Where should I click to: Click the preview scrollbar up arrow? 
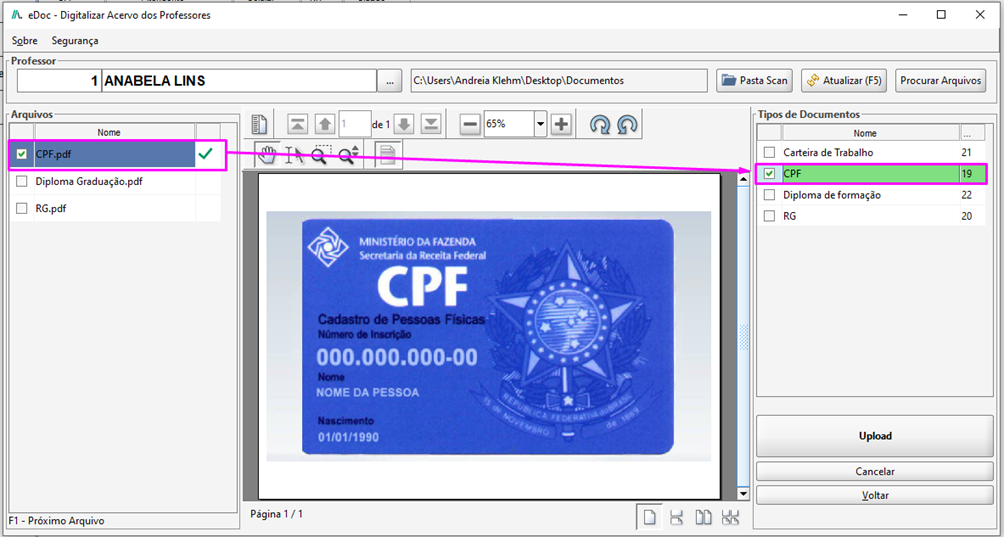743,179
